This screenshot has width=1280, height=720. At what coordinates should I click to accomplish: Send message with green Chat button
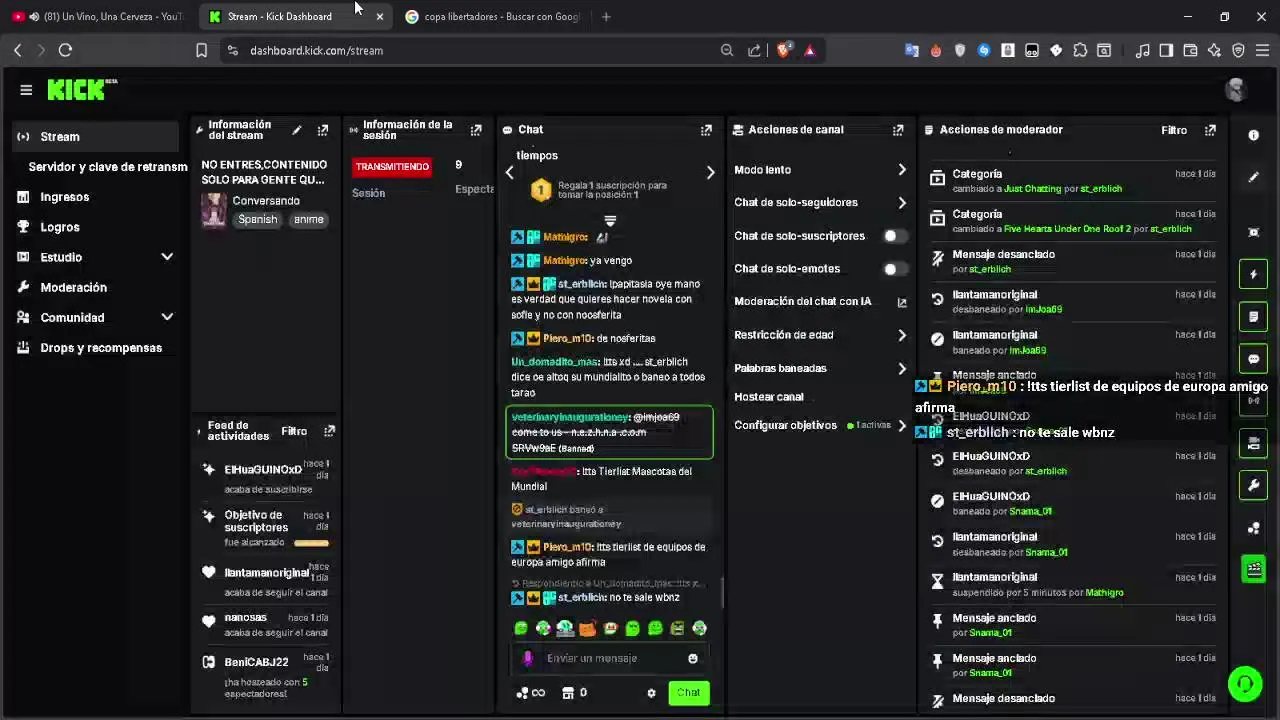click(x=688, y=692)
